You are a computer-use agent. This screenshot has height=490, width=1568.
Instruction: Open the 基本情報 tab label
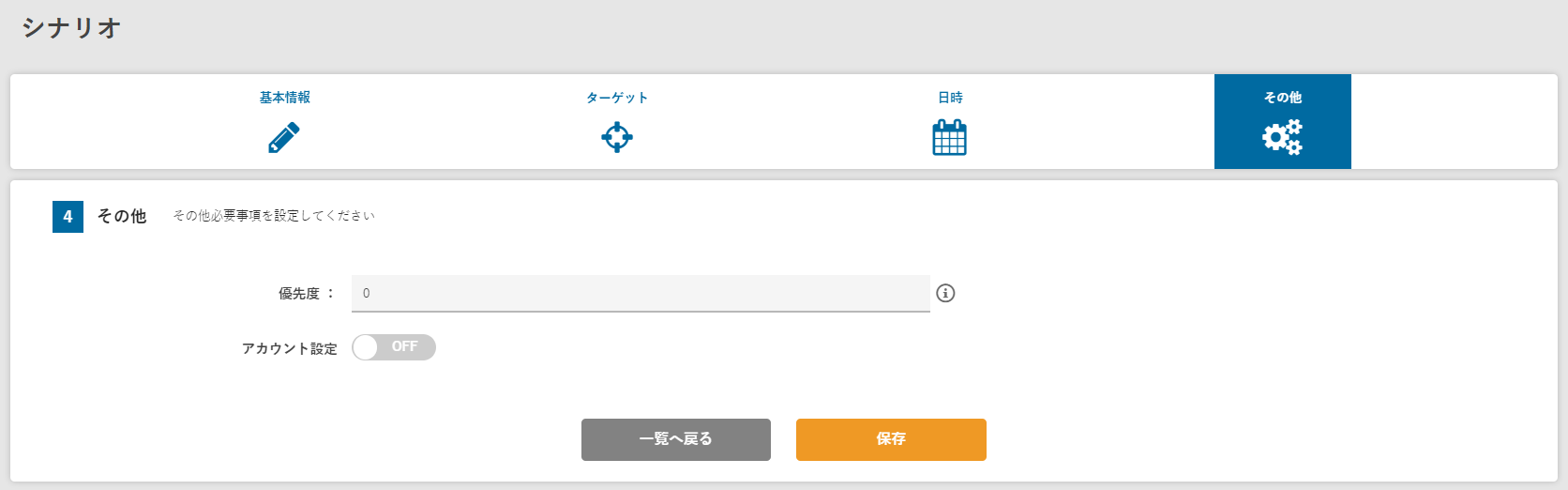coord(284,98)
